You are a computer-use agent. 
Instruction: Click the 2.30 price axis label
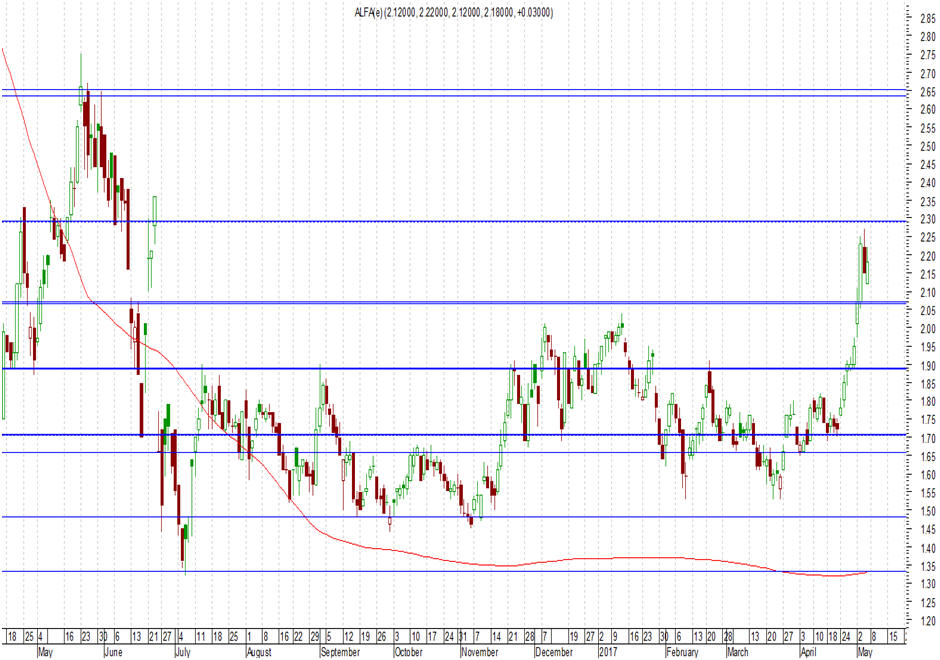(x=927, y=219)
